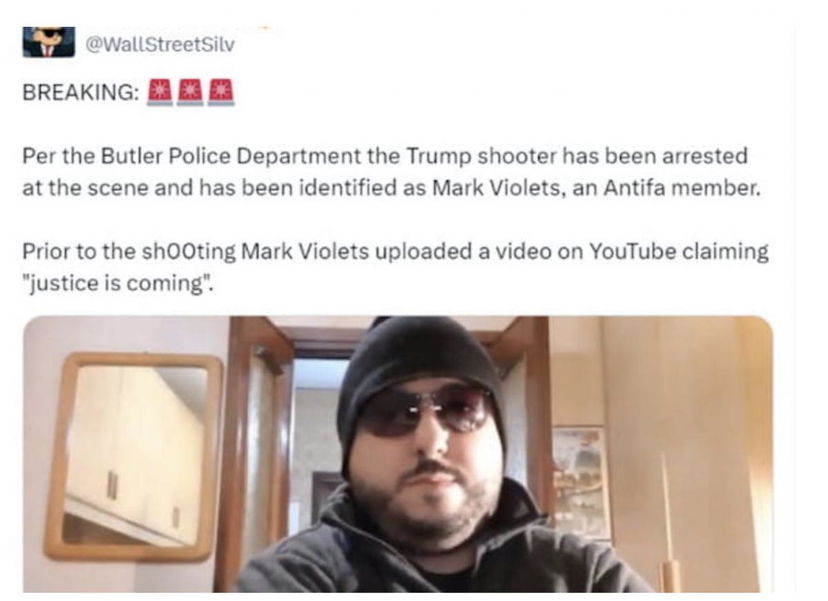Viewport: 828px width, 601px height.
Task: Open the attached photo below the tweet
Action: pos(398,454)
